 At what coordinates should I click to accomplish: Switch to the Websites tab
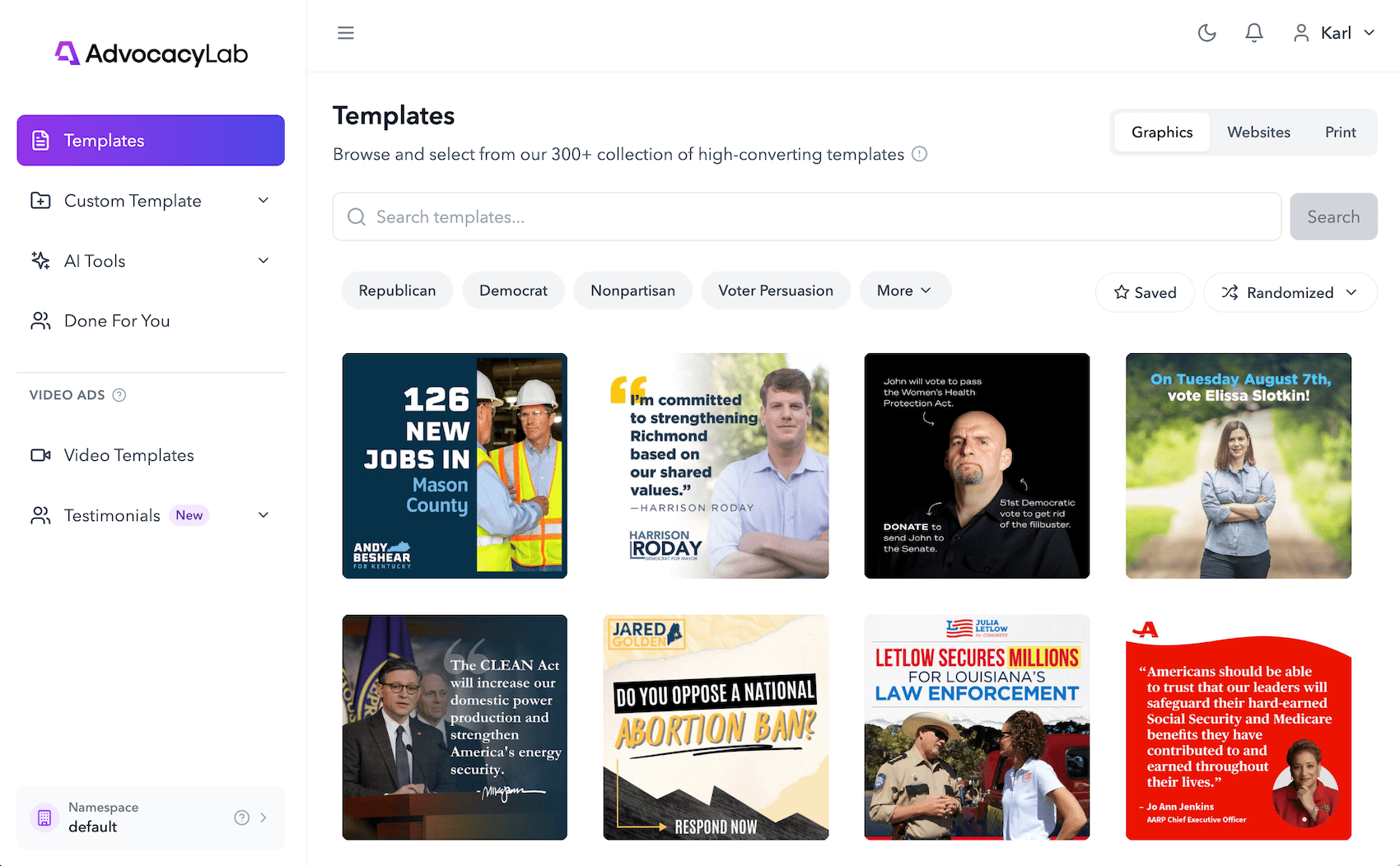pos(1258,133)
